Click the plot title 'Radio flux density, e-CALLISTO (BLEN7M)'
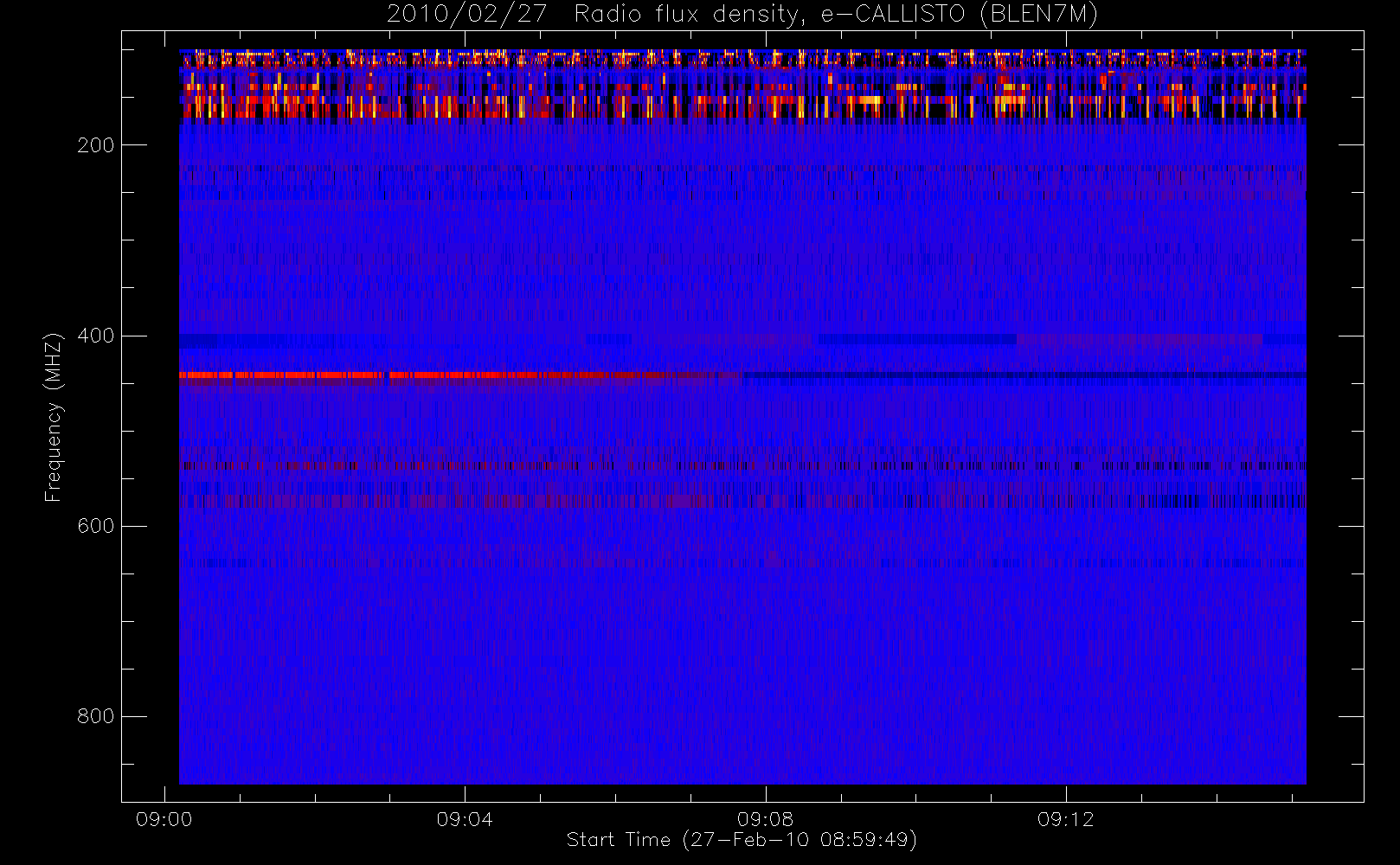 tap(836, 15)
